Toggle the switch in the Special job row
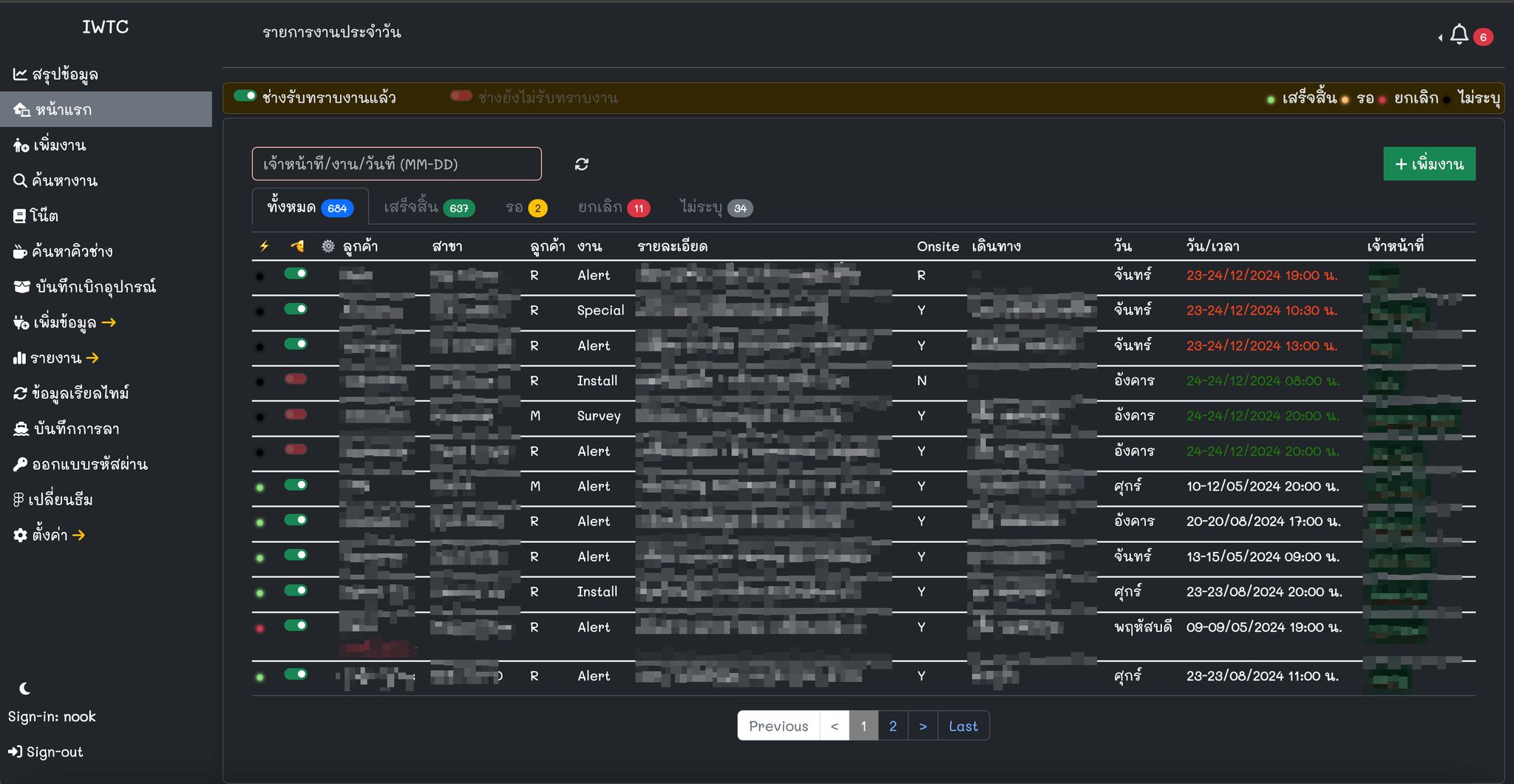Screen dimensions: 1514x784 (x=296, y=309)
